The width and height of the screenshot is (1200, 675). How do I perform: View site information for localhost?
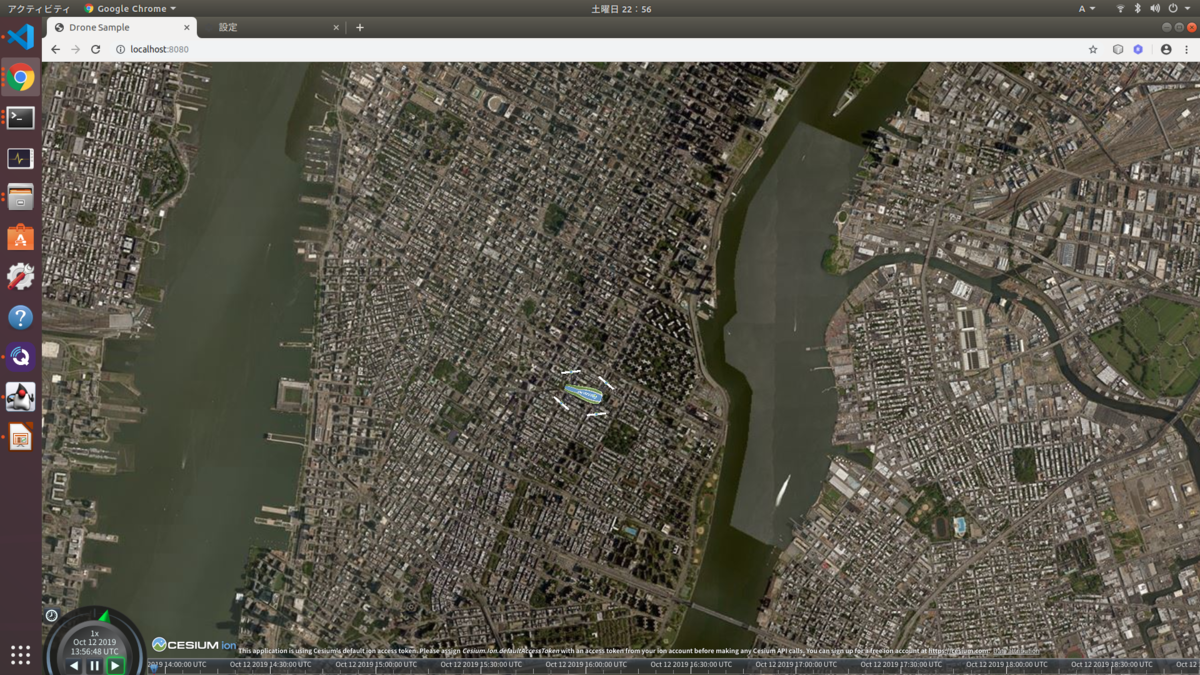(120, 49)
